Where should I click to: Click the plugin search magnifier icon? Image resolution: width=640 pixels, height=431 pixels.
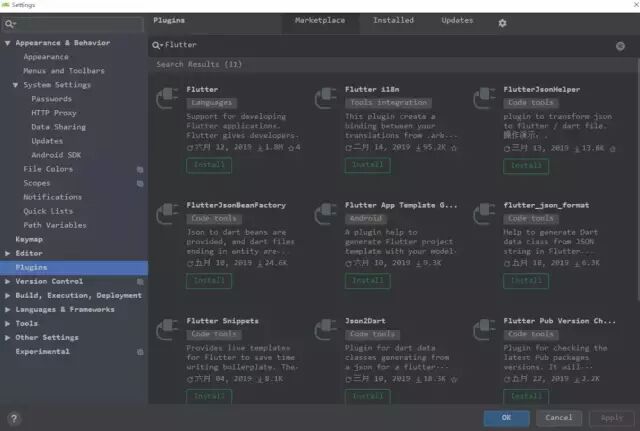(157, 45)
